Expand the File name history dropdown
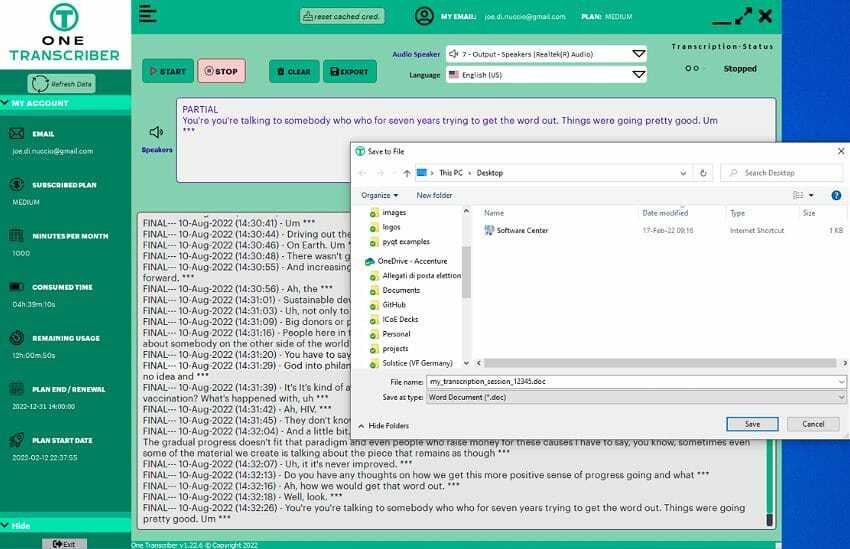The image size is (850, 549). point(841,382)
